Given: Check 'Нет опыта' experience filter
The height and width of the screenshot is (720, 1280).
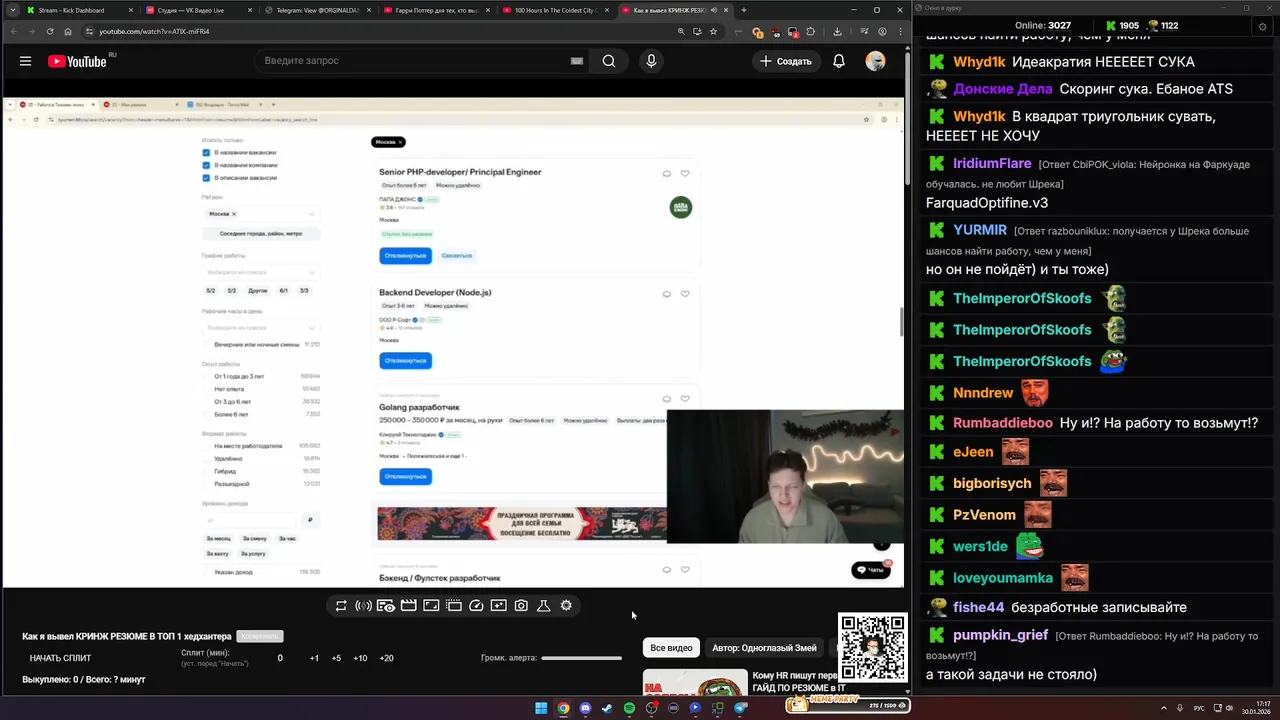Looking at the screenshot, I should [x=207, y=389].
